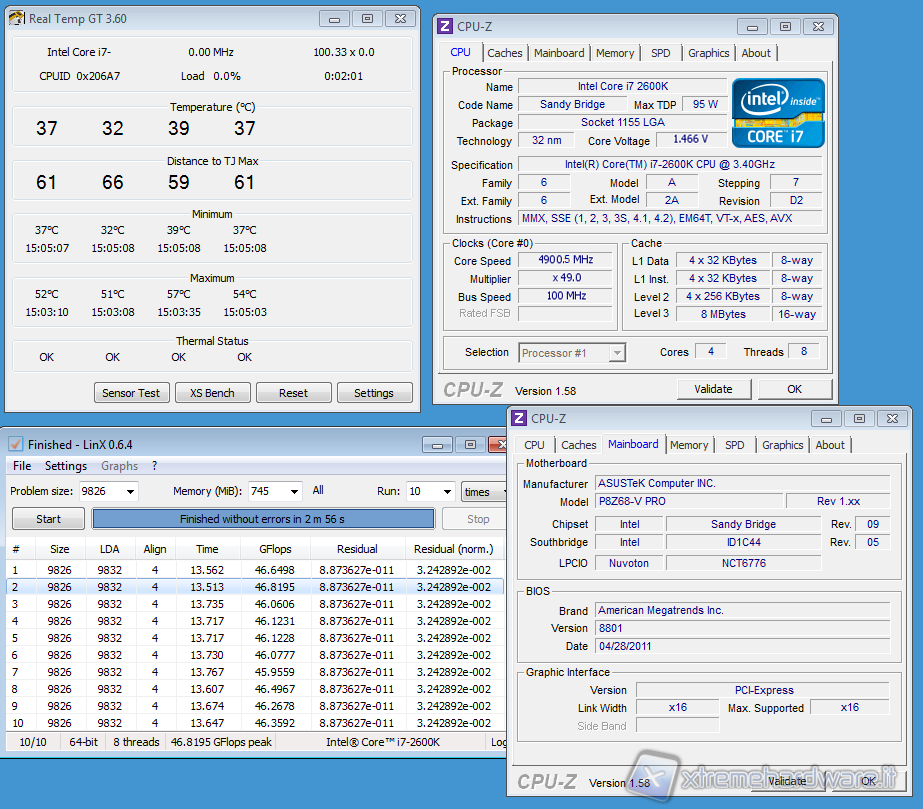This screenshot has width=923, height=809.
Task: Open the Memory (MiB) combo box
Action: click(293, 492)
